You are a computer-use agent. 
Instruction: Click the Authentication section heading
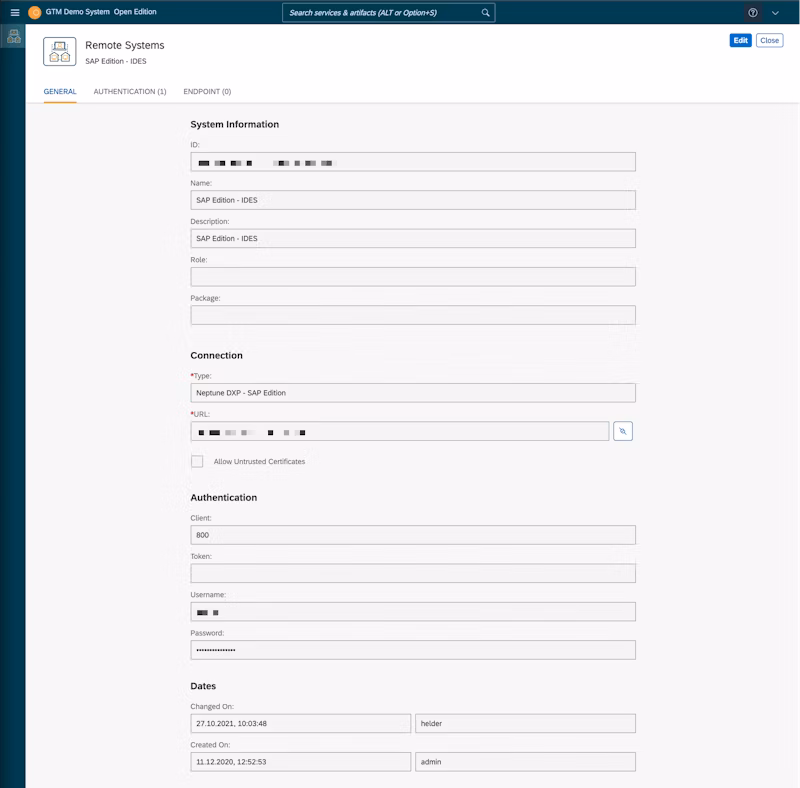(223, 497)
